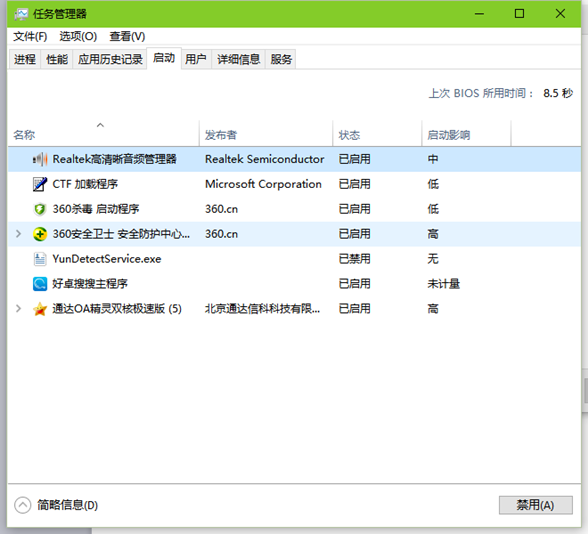Screen dimensions: 588x534
Task: Click the 好卓搜搜主程序 blue icon
Action: pyautogui.click(x=40, y=284)
